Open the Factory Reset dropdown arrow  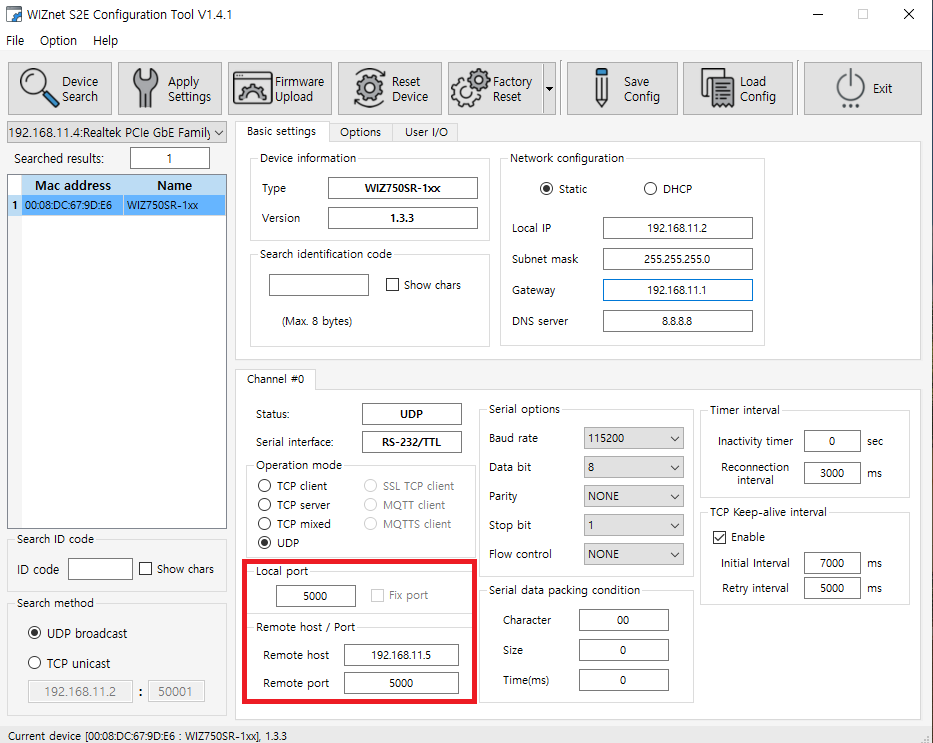click(x=549, y=89)
